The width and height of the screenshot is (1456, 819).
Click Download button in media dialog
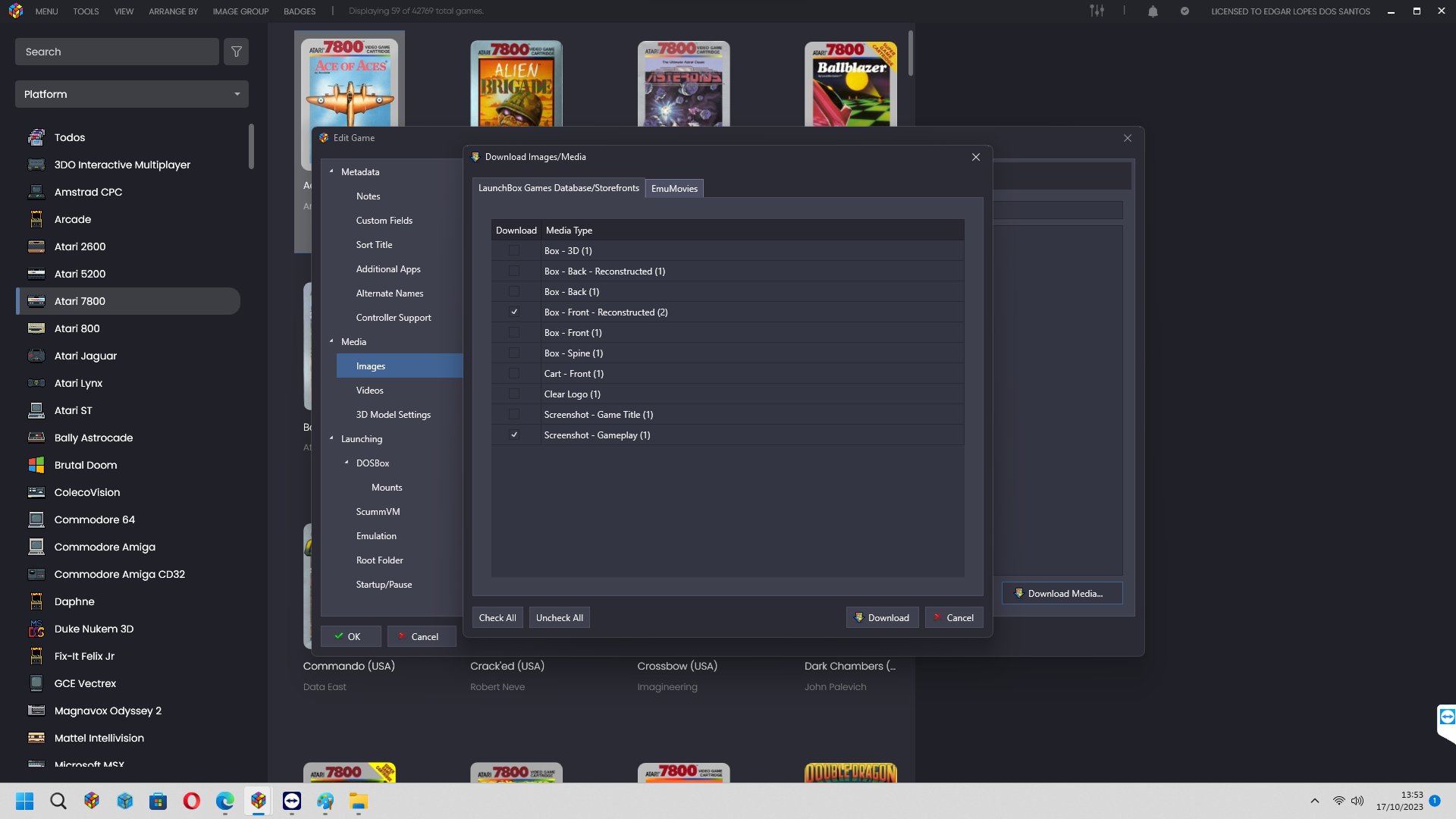[x=882, y=617]
